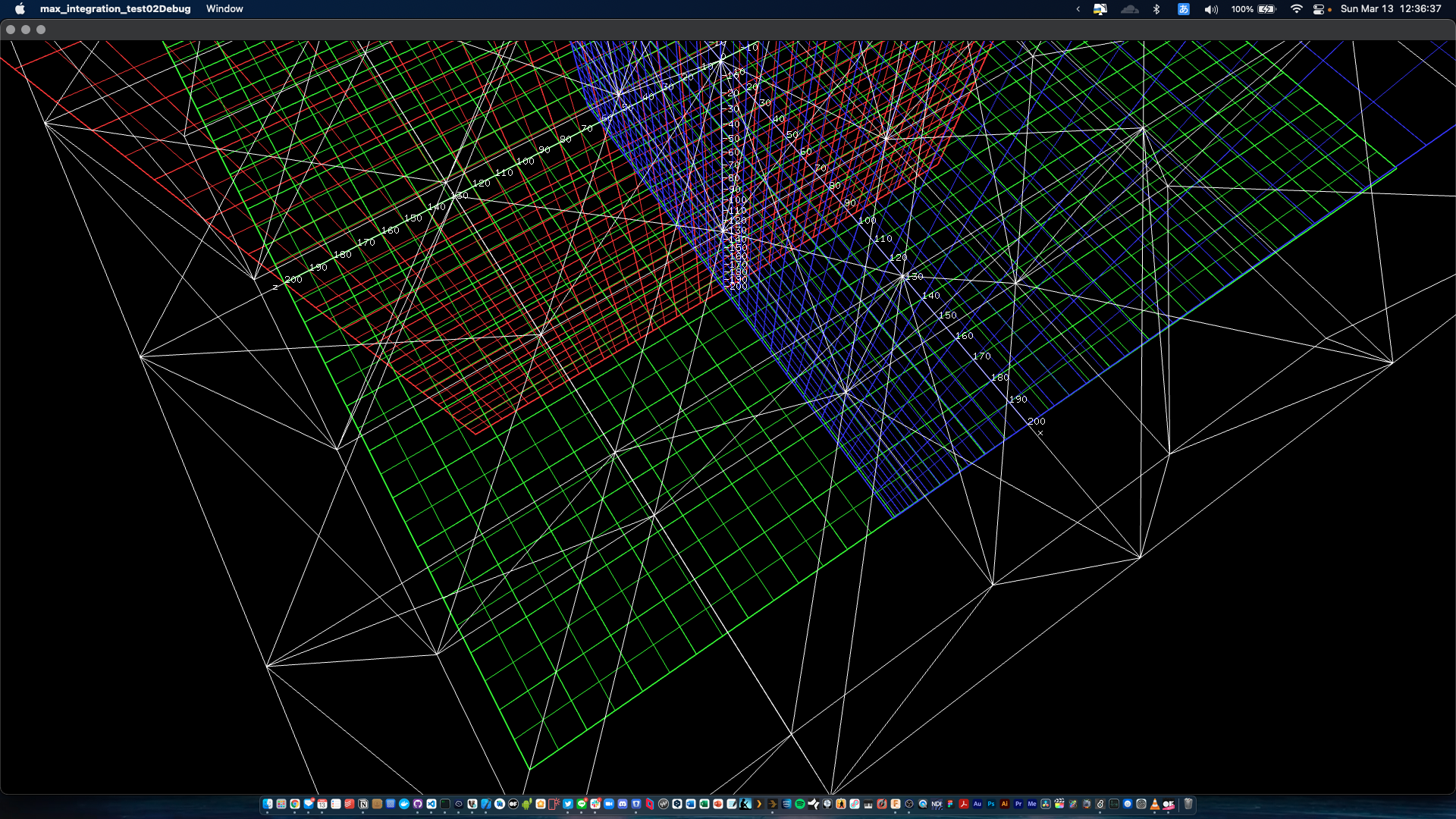Open the max_integration_test02Debug app menu
Screen dimensions: 1456x819
(115, 9)
